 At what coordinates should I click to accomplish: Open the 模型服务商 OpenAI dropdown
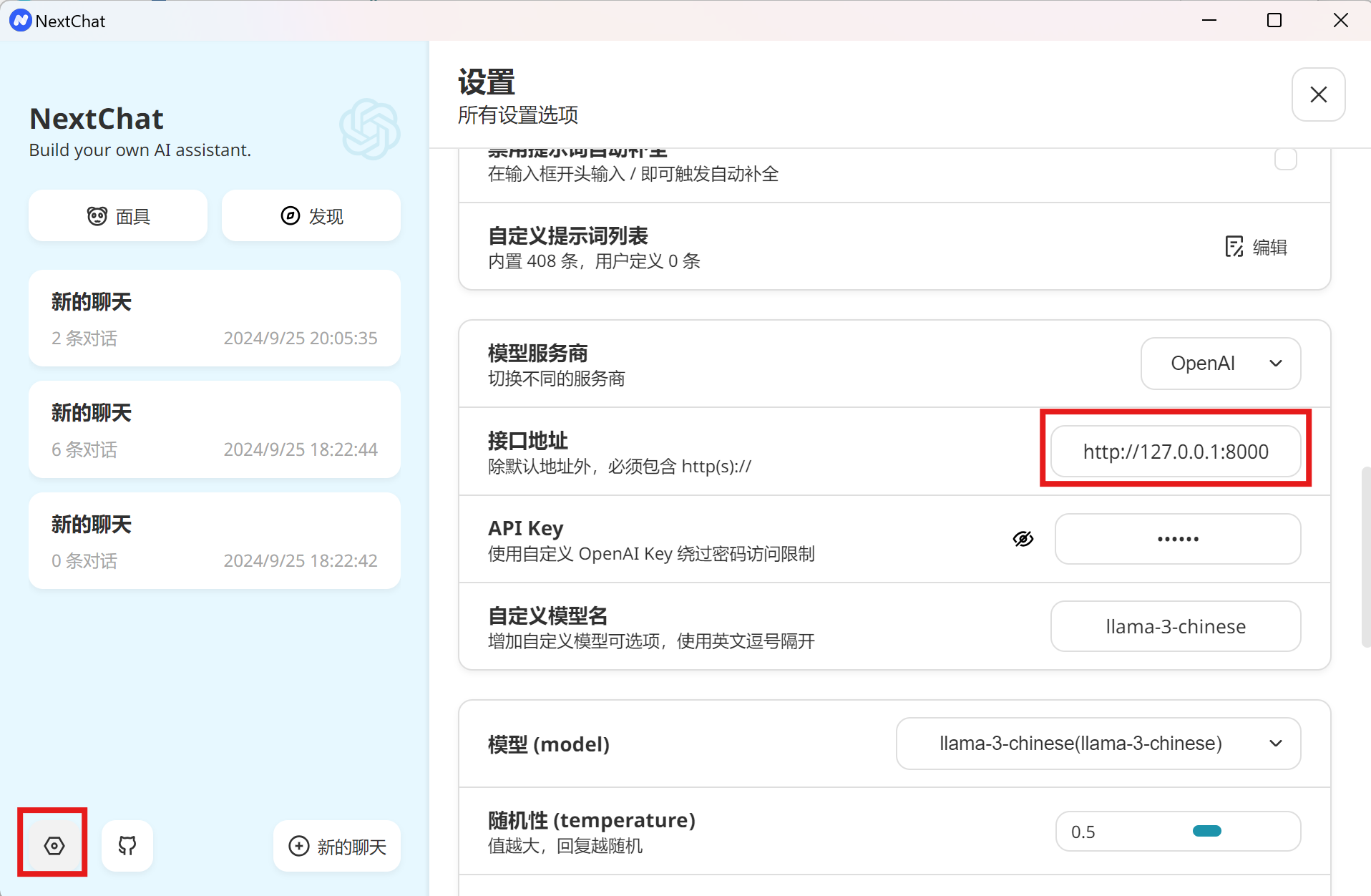point(1220,364)
